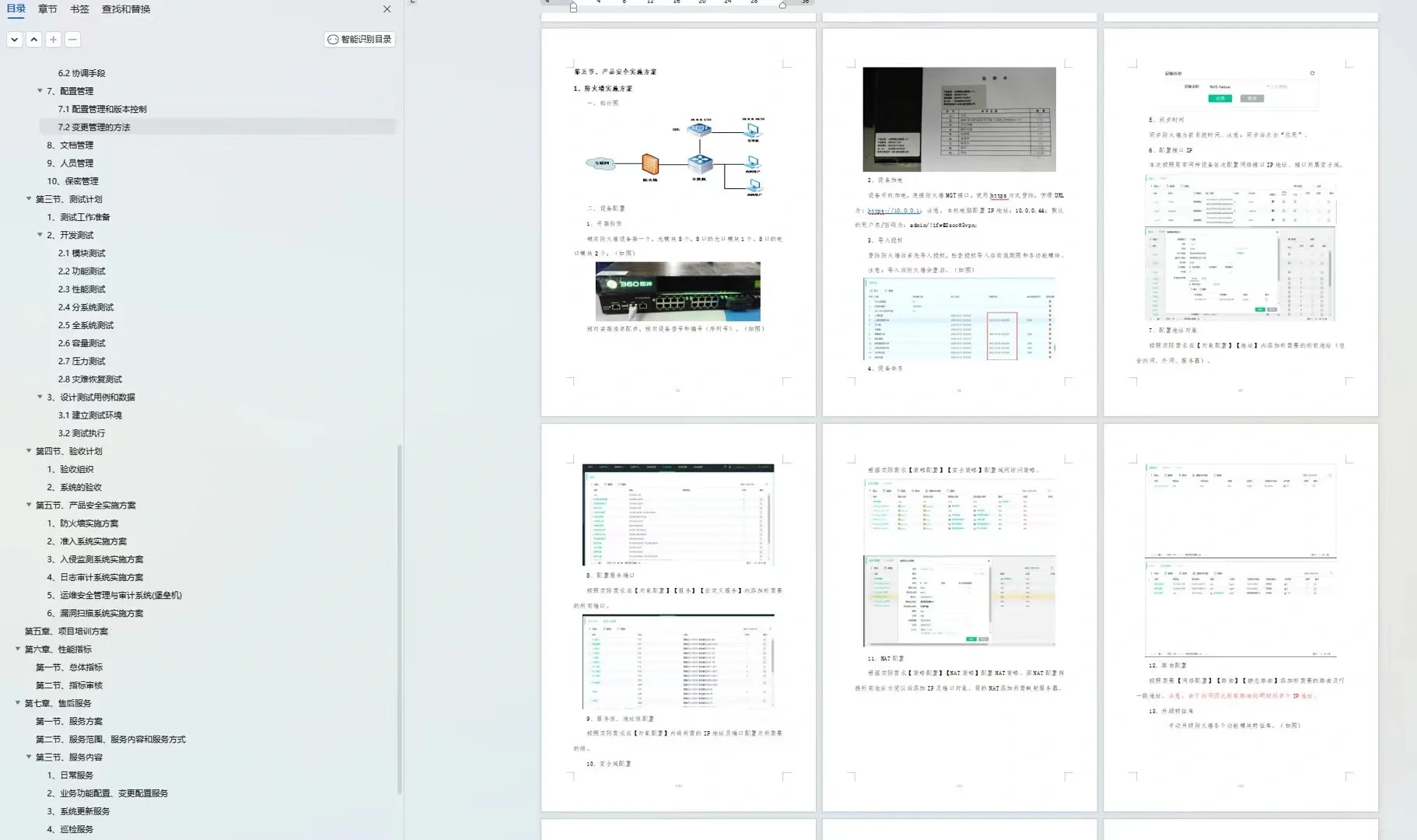Click the 智能识别目录 button
Viewport: 1417px width, 840px height.
click(x=359, y=40)
